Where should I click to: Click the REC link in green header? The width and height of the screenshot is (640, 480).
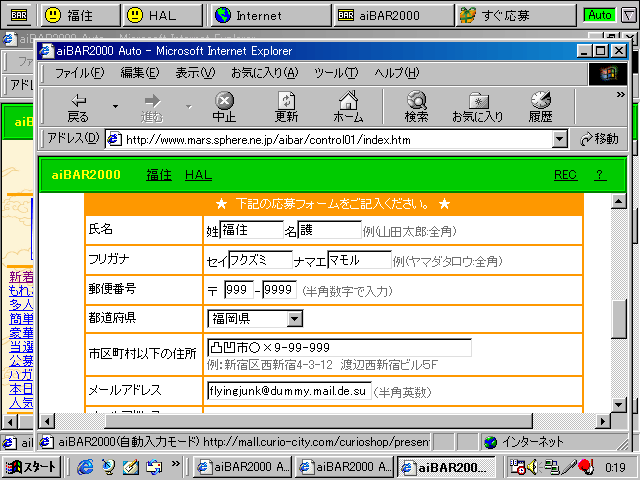(x=565, y=175)
